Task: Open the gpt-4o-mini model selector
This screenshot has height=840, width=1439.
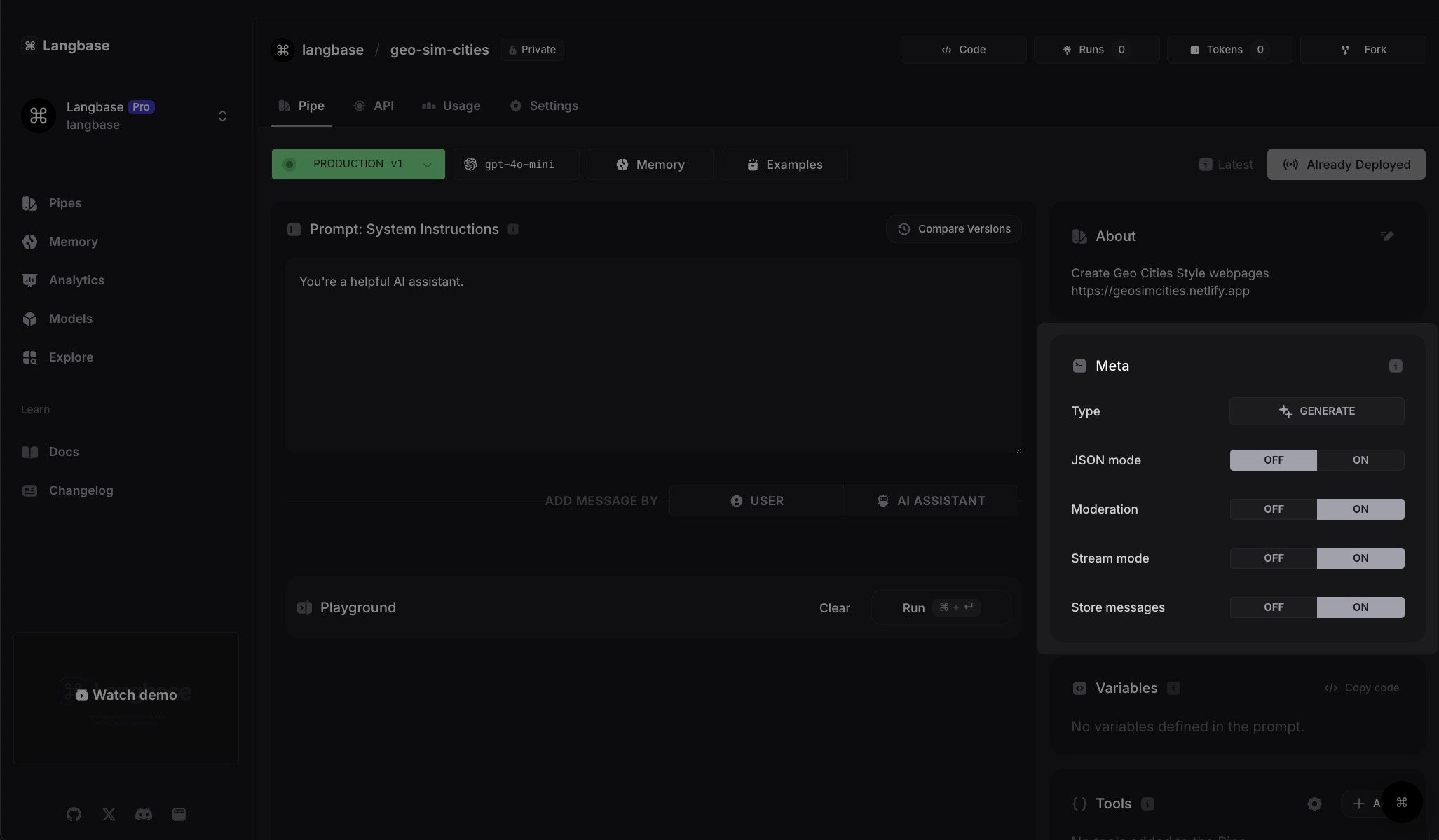Action: point(516,164)
